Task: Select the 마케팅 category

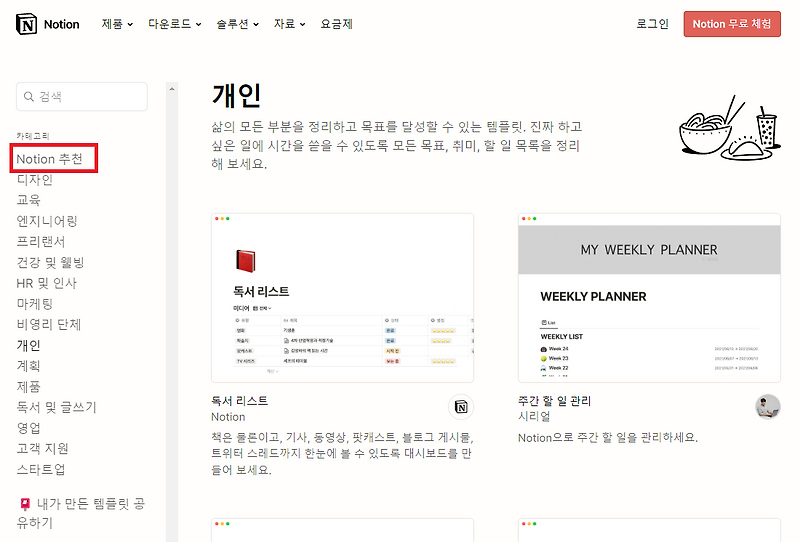Action: click(x=35, y=304)
